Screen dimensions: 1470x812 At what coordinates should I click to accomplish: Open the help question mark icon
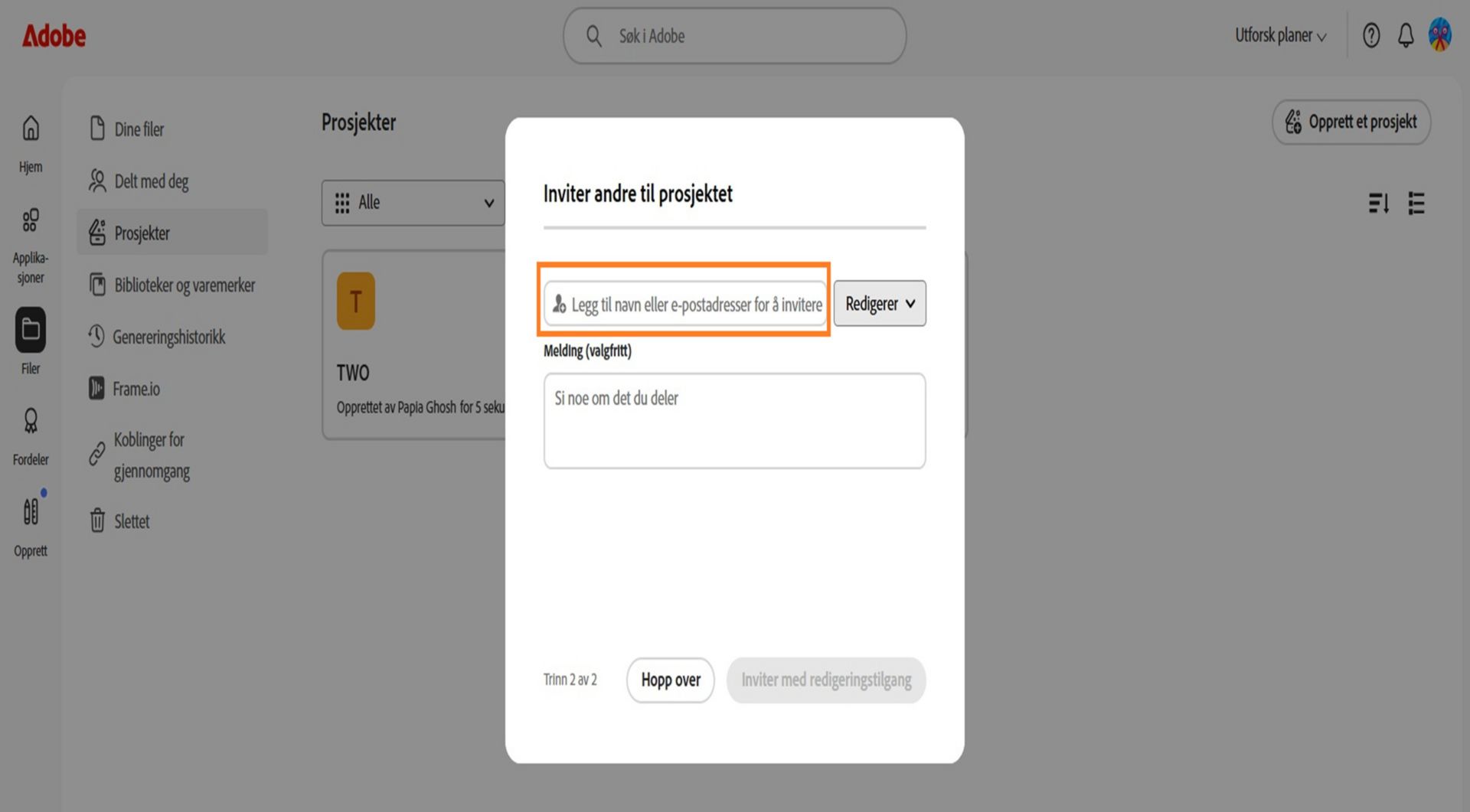(1371, 35)
